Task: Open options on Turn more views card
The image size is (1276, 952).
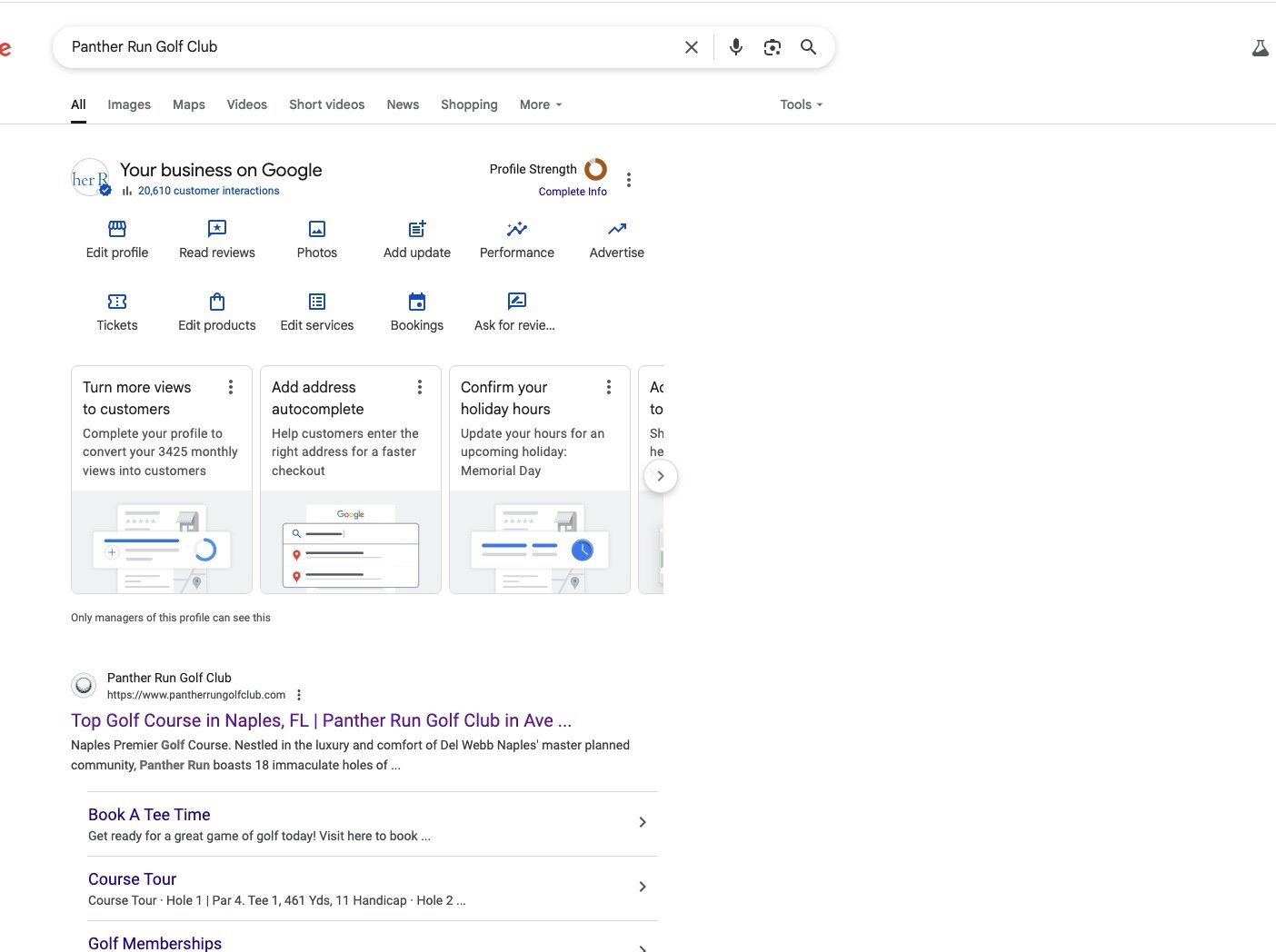Action: point(231,387)
